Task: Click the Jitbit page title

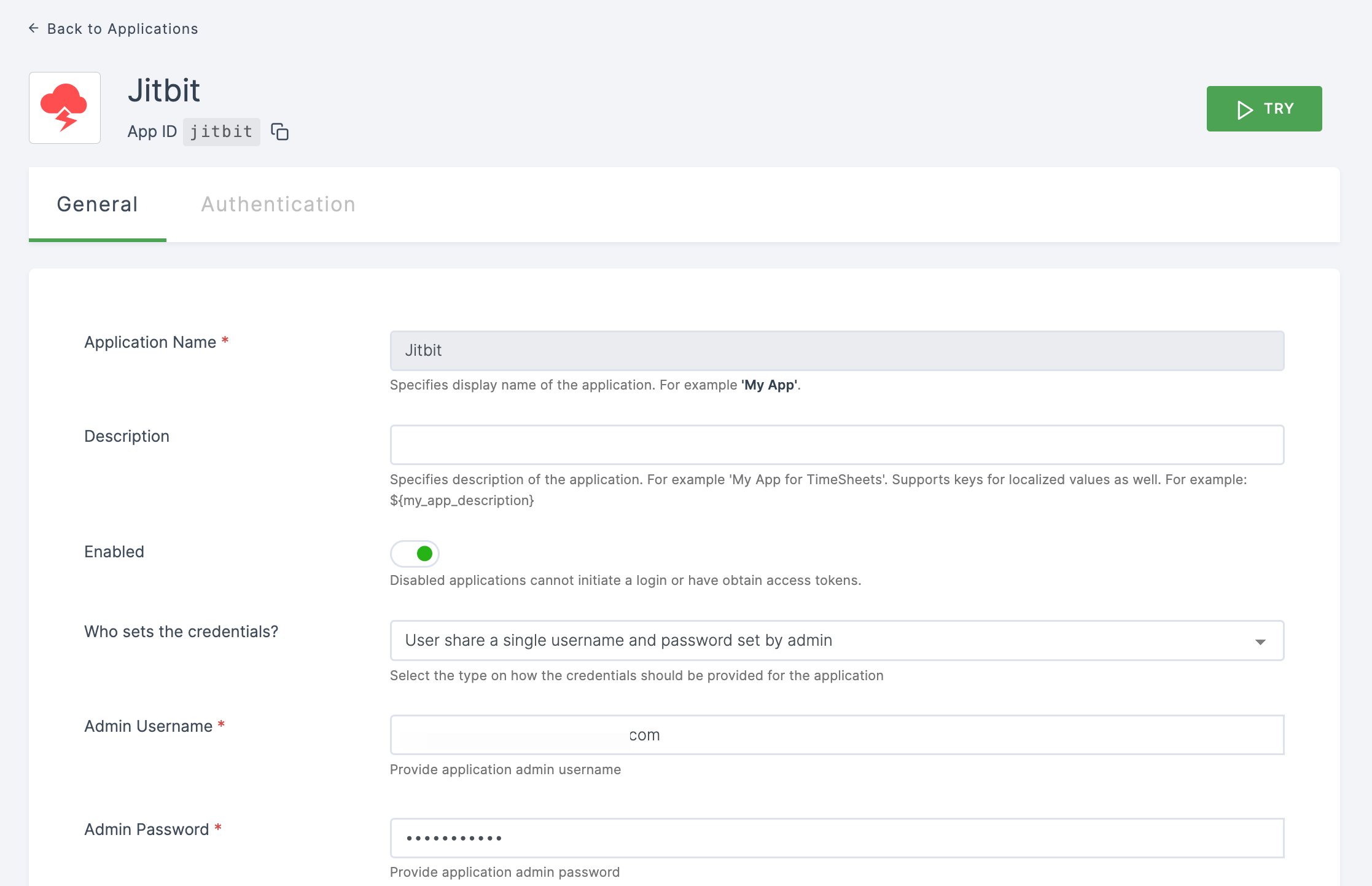Action: (164, 91)
